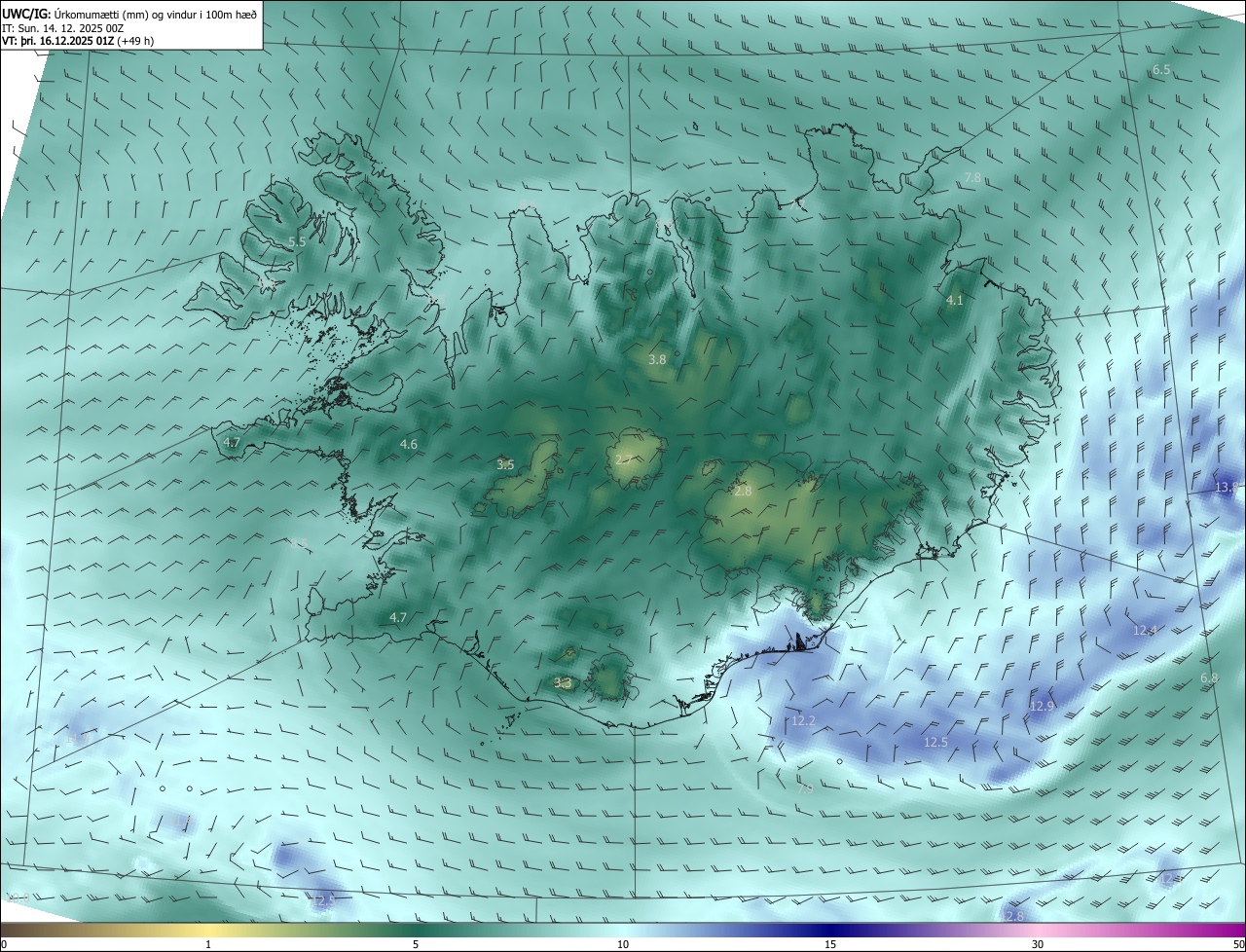Click the 7.8 value label on the map

tap(972, 177)
